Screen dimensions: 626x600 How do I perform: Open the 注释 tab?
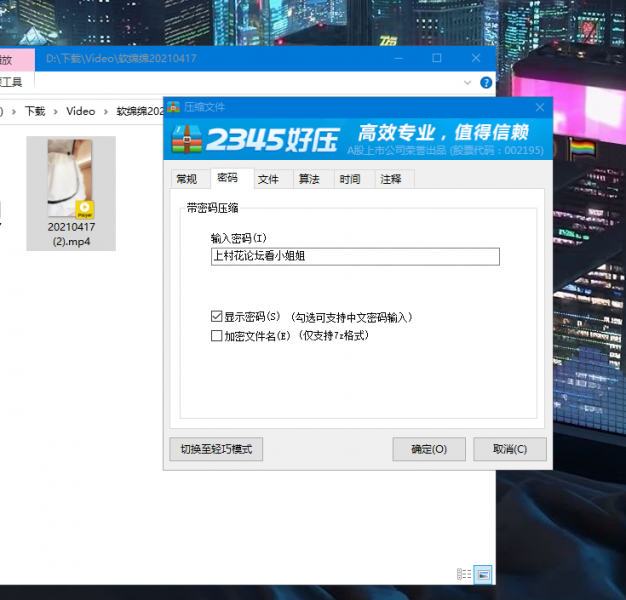coord(390,179)
